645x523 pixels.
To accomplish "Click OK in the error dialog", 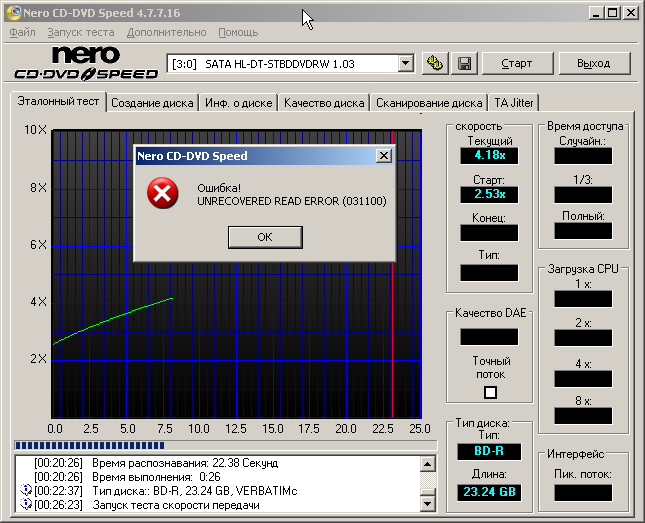I will 265,237.
